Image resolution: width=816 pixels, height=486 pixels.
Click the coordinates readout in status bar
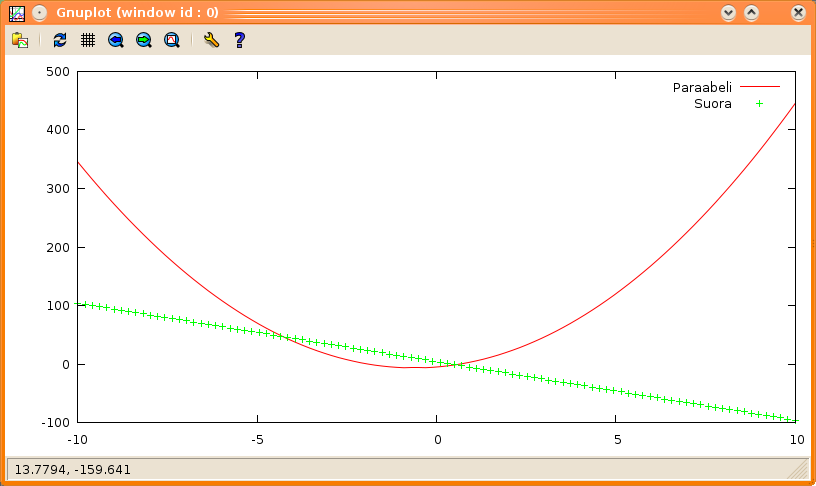72,470
